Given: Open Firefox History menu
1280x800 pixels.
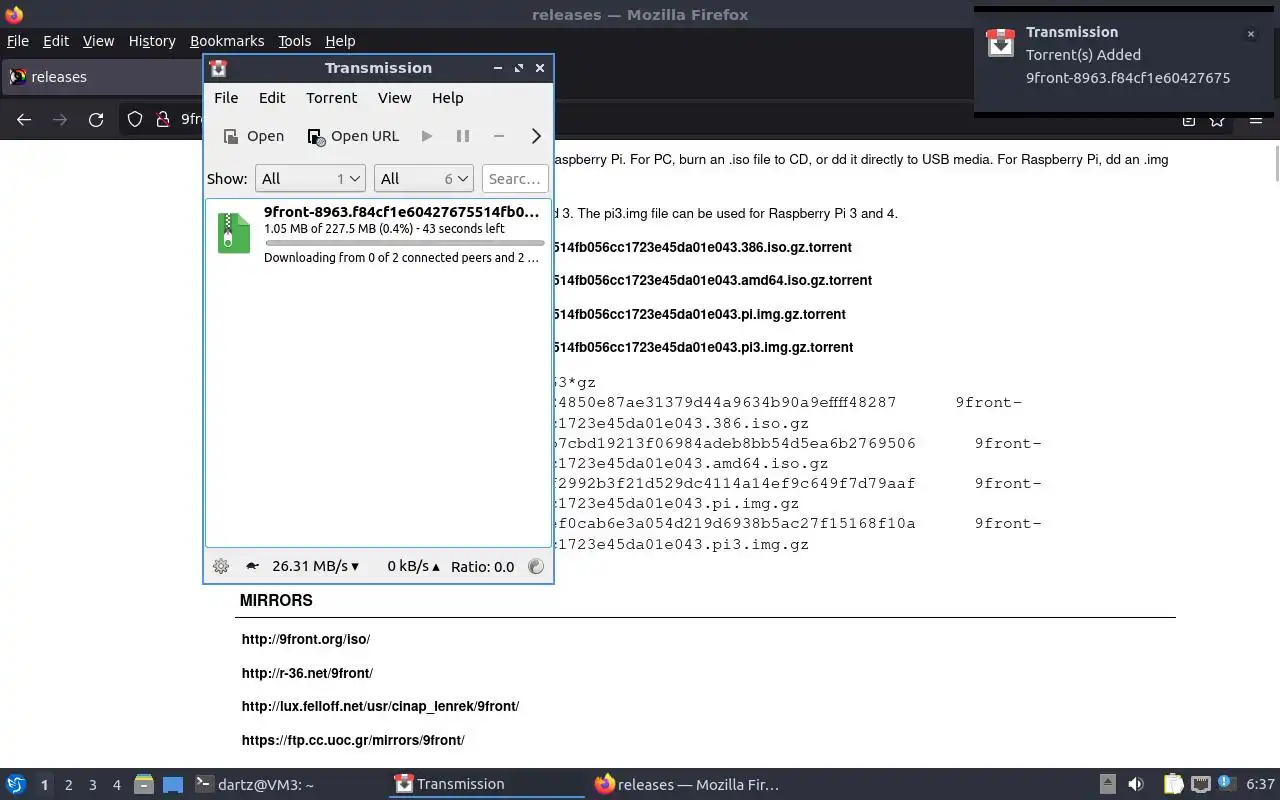Looking at the screenshot, I should click(152, 41).
